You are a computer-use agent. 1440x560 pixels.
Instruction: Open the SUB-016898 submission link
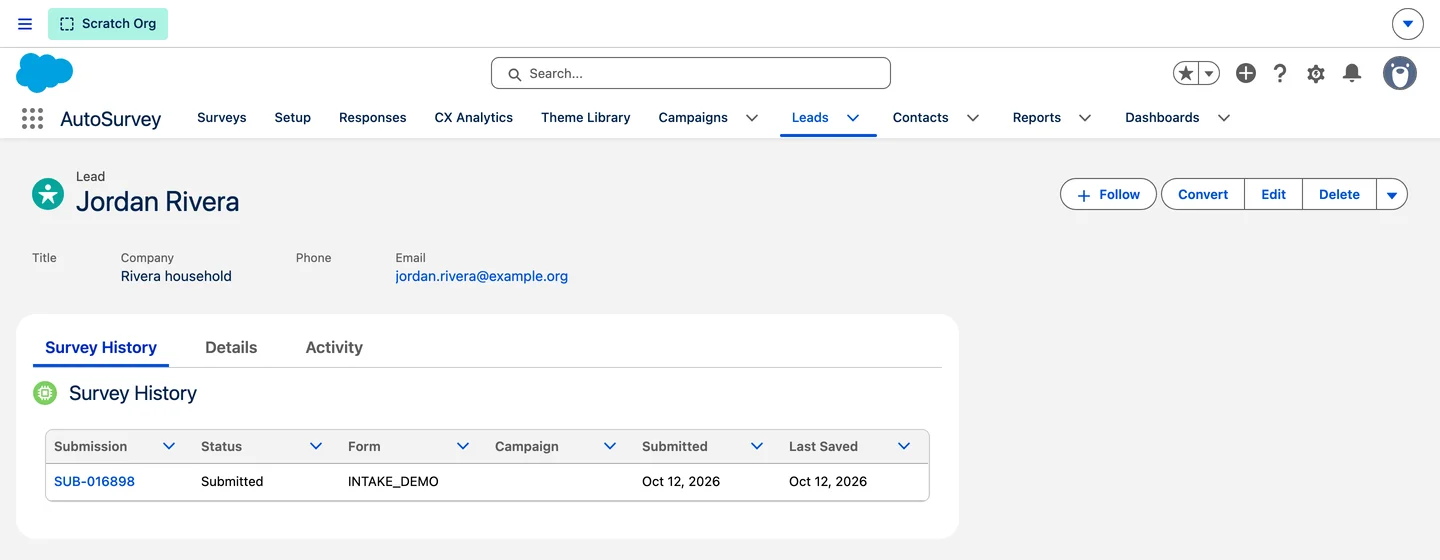tap(94, 481)
